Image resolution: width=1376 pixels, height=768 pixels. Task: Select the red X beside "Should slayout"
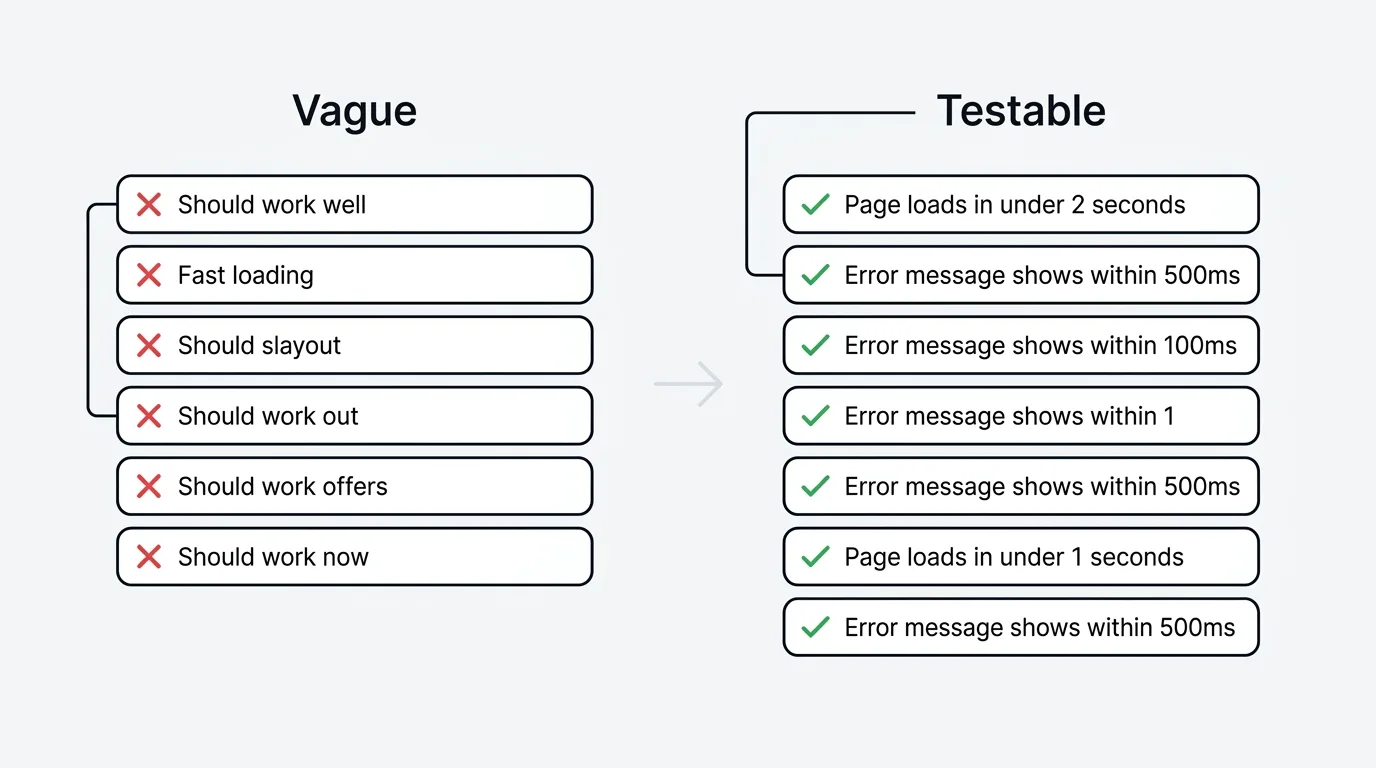(x=149, y=346)
